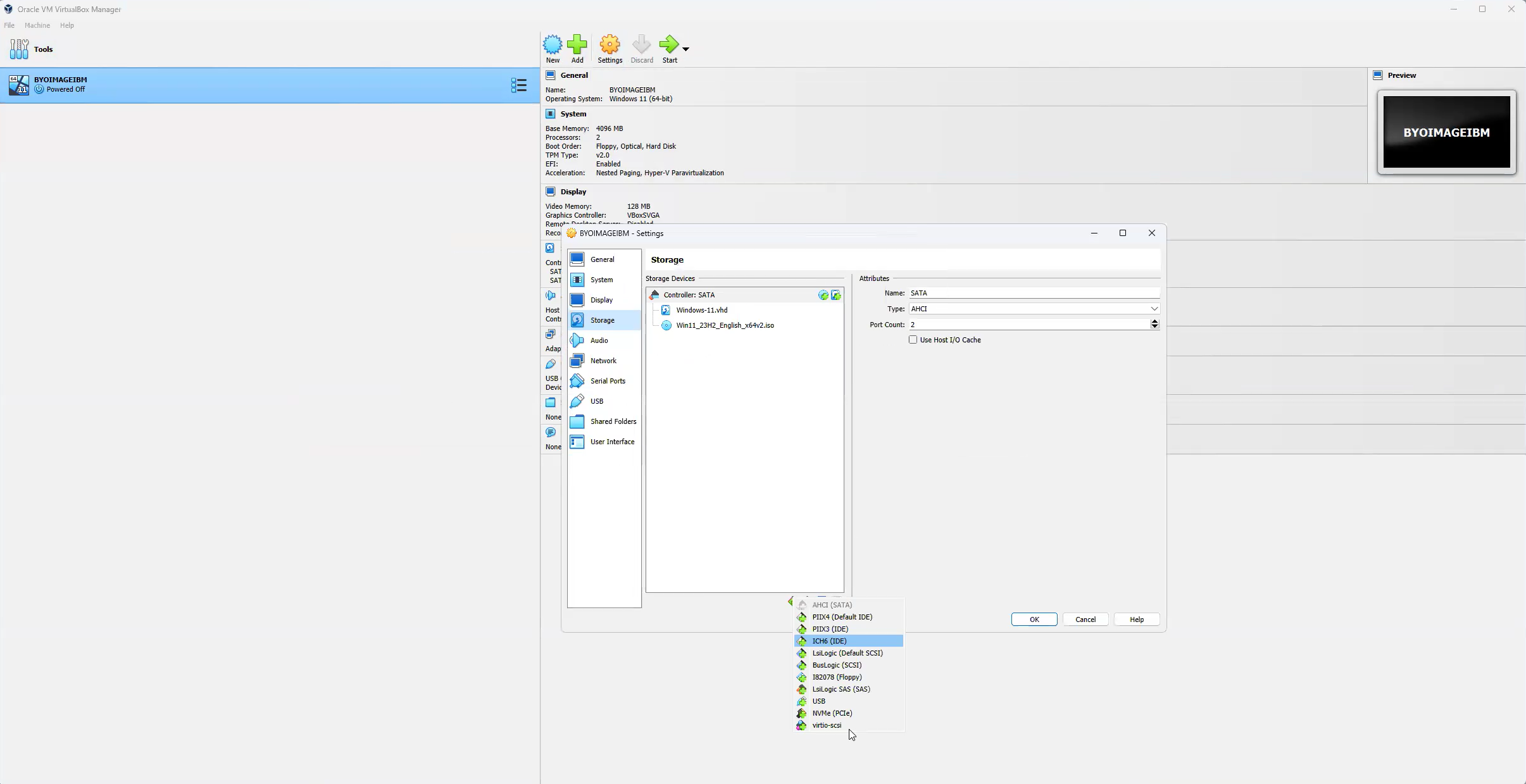Image resolution: width=1526 pixels, height=784 pixels.
Task: Toggle the Use Host I/O Cache checkbox
Action: pos(913,339)
